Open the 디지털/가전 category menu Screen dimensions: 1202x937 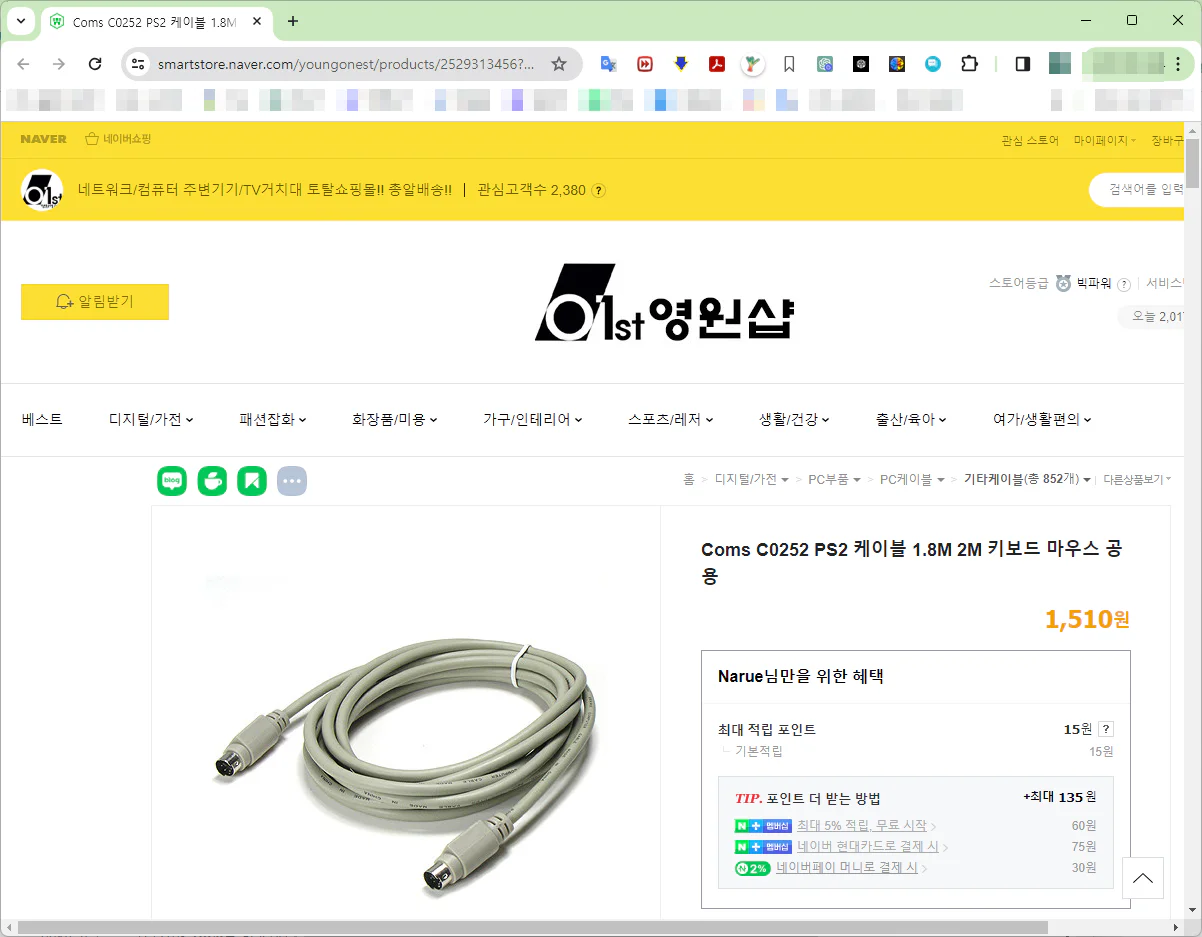(151, 420)
